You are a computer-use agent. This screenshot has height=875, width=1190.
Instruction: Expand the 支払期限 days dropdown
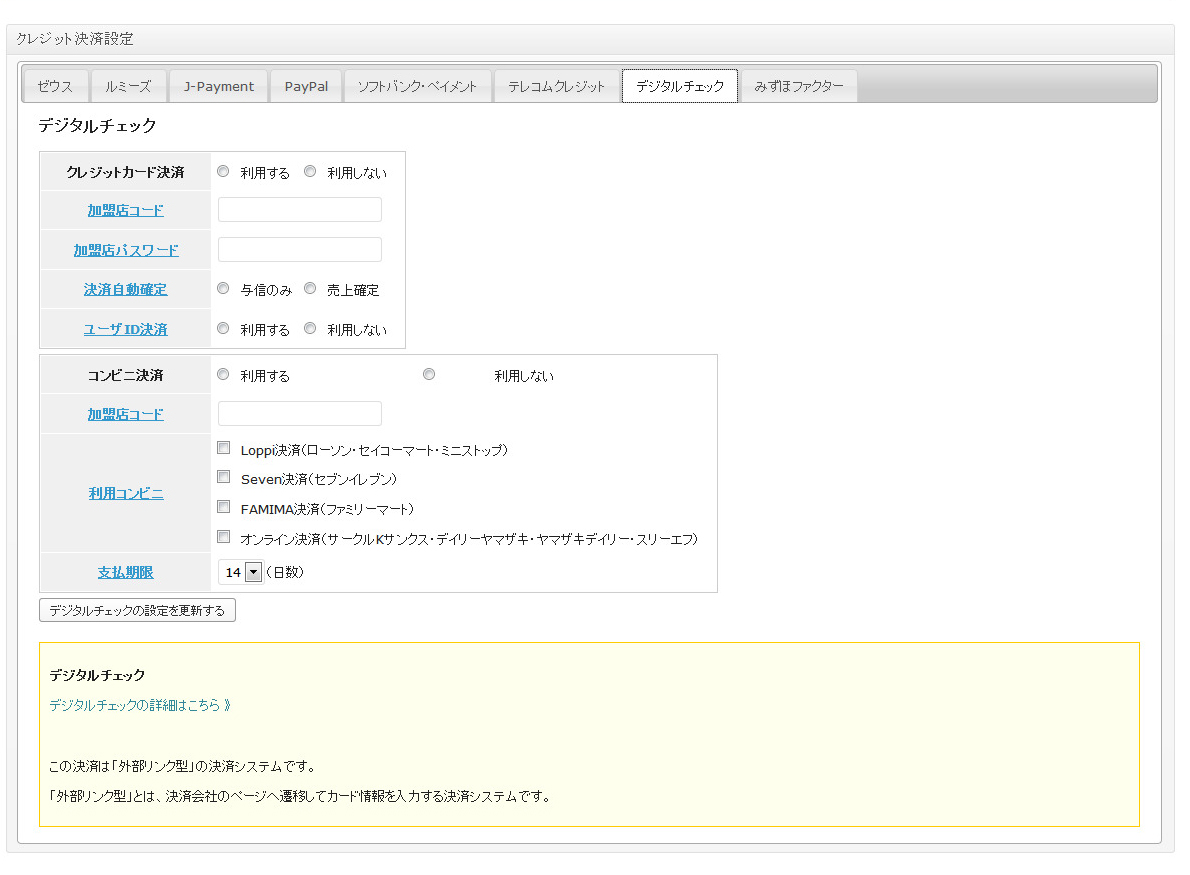coord(252,572)
